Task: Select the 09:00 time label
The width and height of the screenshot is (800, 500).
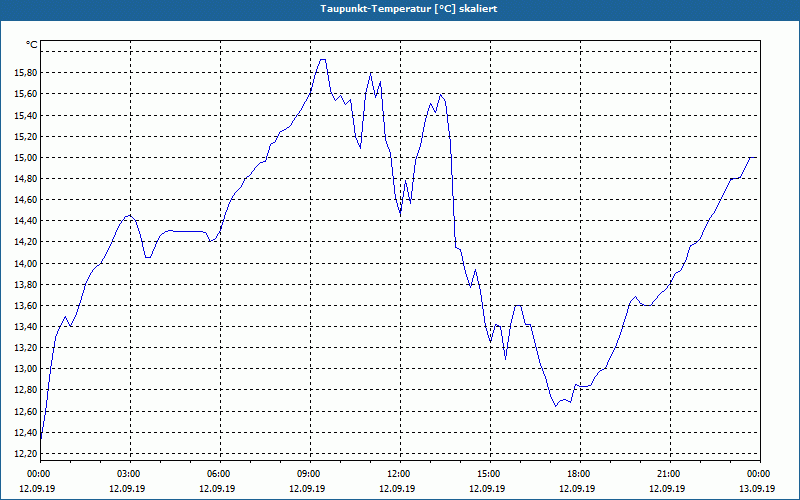Action: 311,474
